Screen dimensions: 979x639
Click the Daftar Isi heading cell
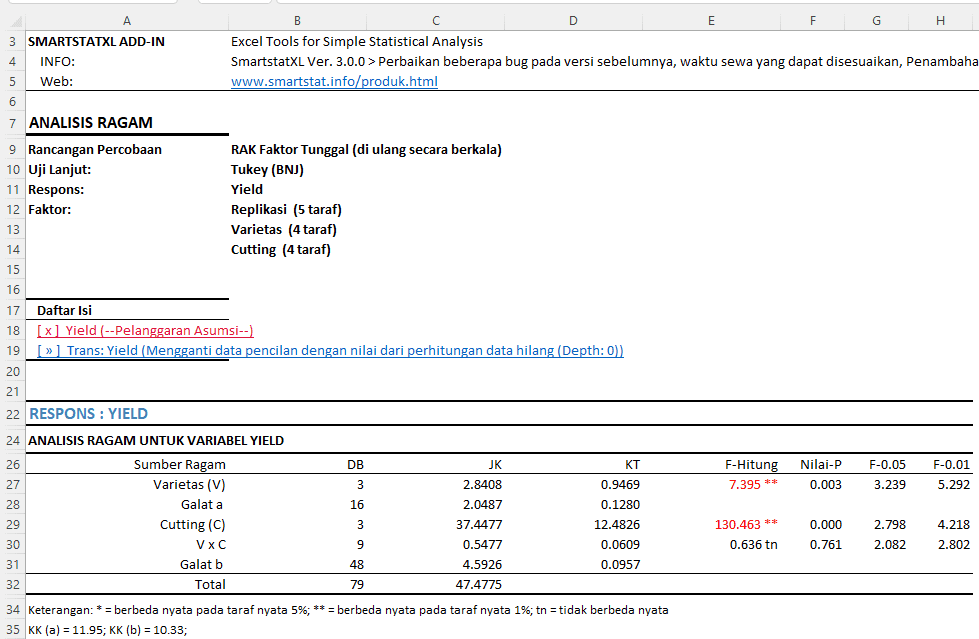(64, 311)
